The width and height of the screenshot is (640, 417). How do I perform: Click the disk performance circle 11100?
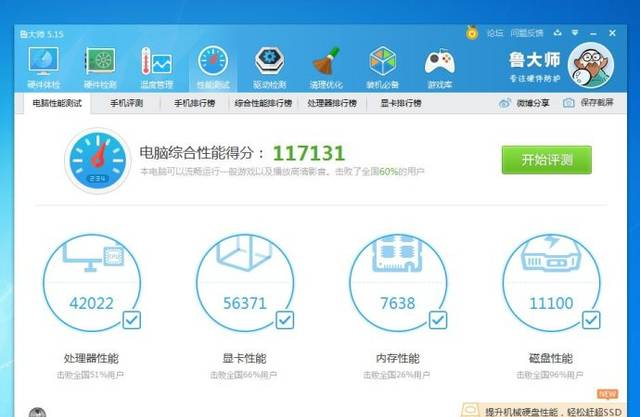point(551,283)
